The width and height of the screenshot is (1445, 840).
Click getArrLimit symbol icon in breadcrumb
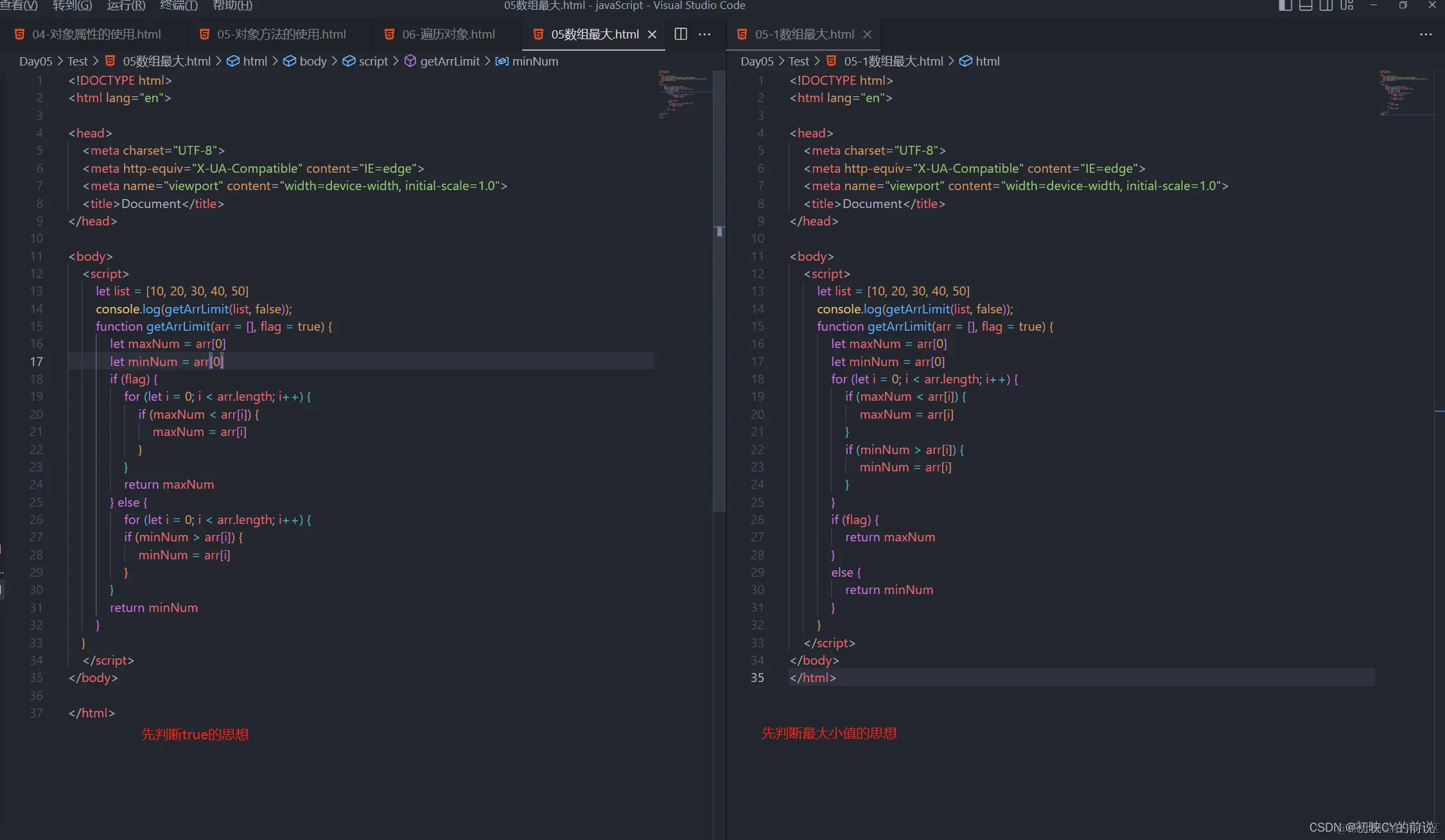pos(410,61)
